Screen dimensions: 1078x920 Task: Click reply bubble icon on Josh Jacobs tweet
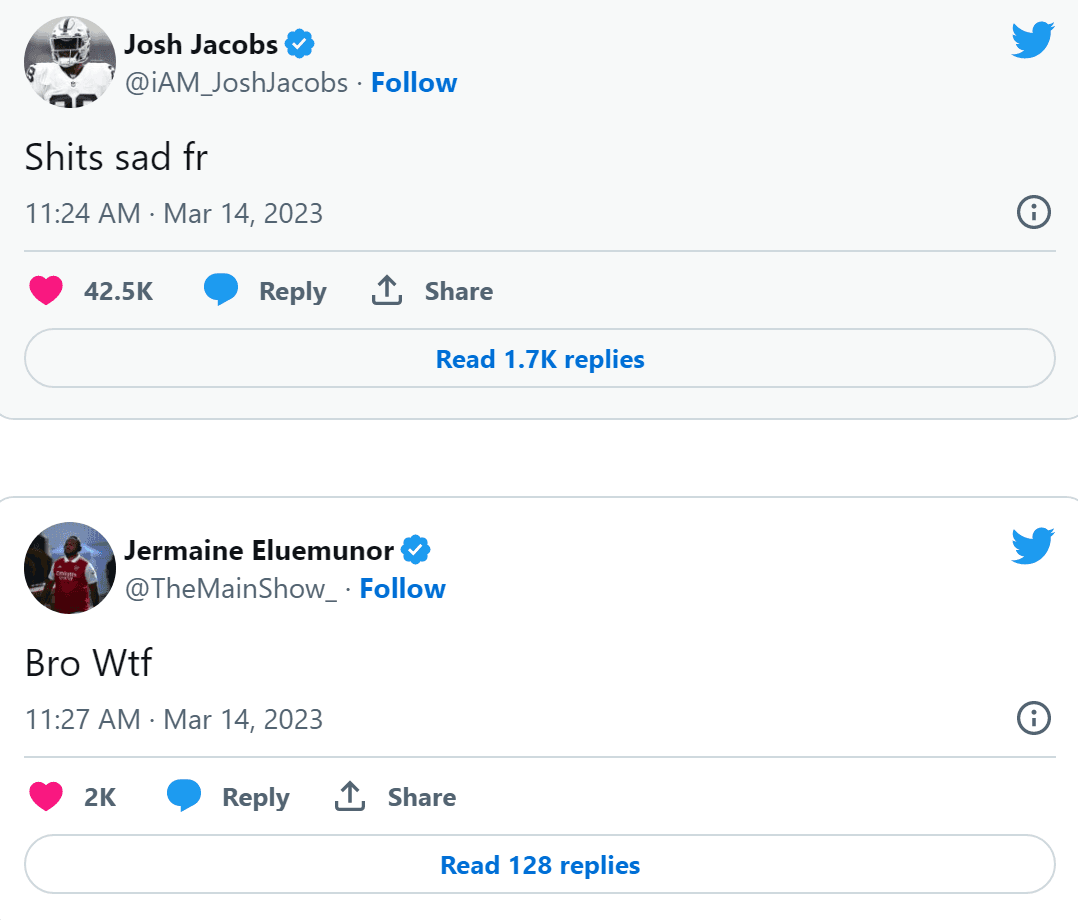(221, 291)
